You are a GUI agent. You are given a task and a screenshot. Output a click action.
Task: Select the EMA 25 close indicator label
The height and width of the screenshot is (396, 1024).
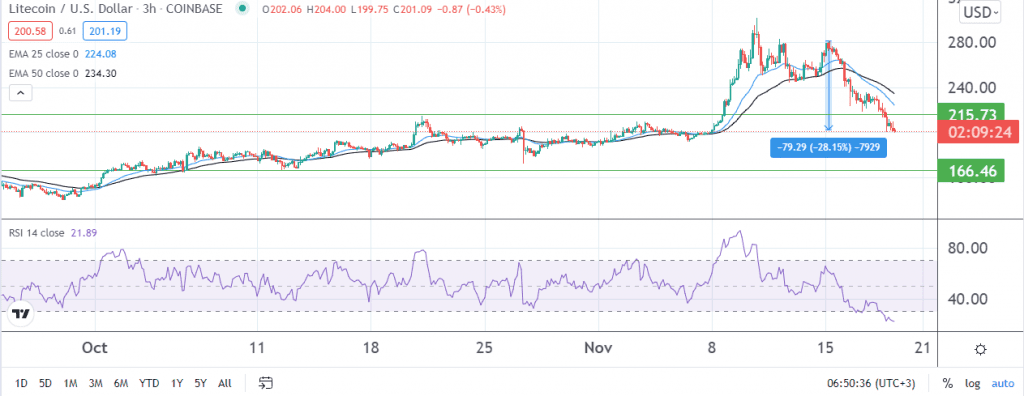[x=44, y=54]
